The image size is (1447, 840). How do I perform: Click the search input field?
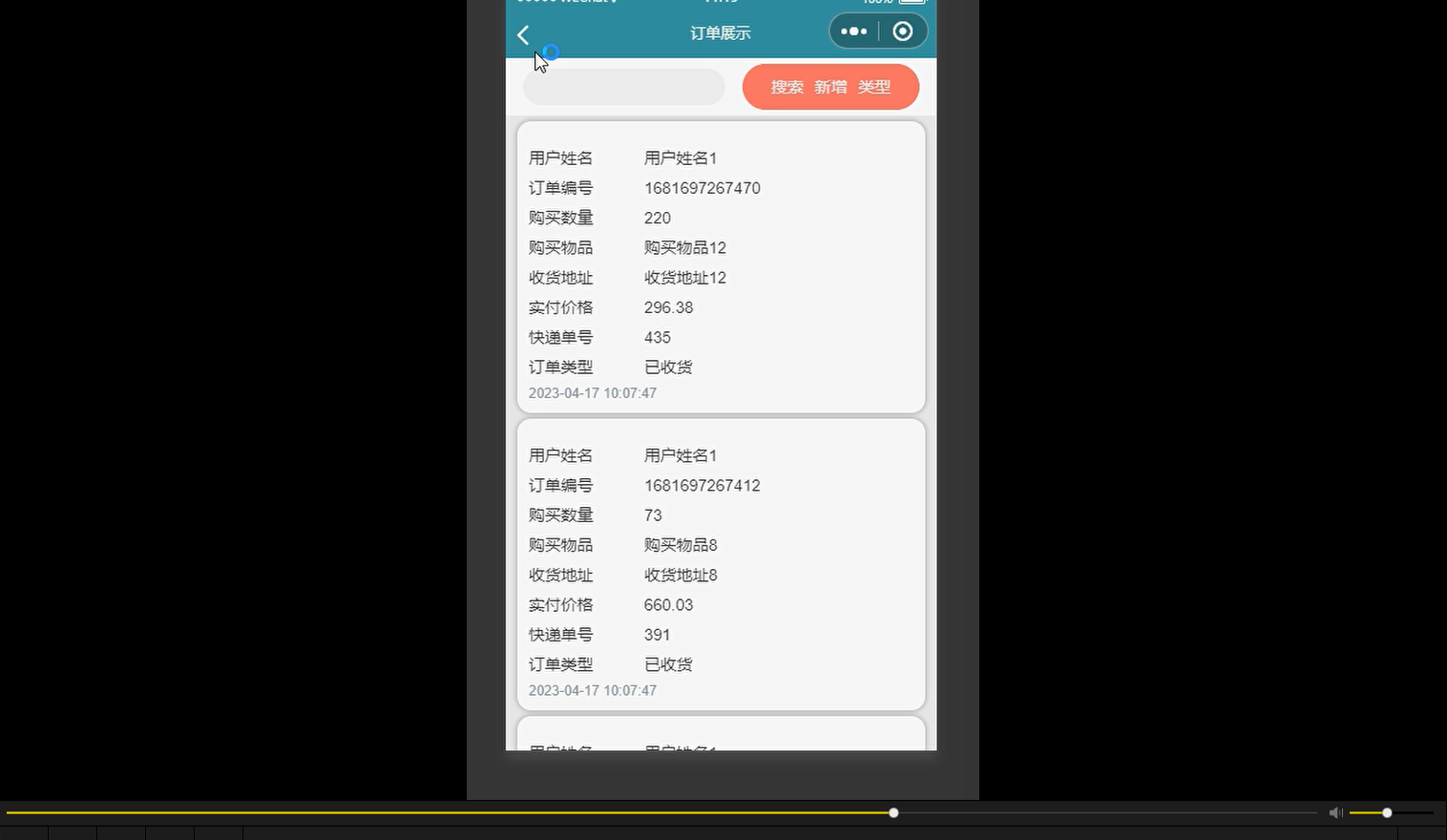(x=623, y=86)
